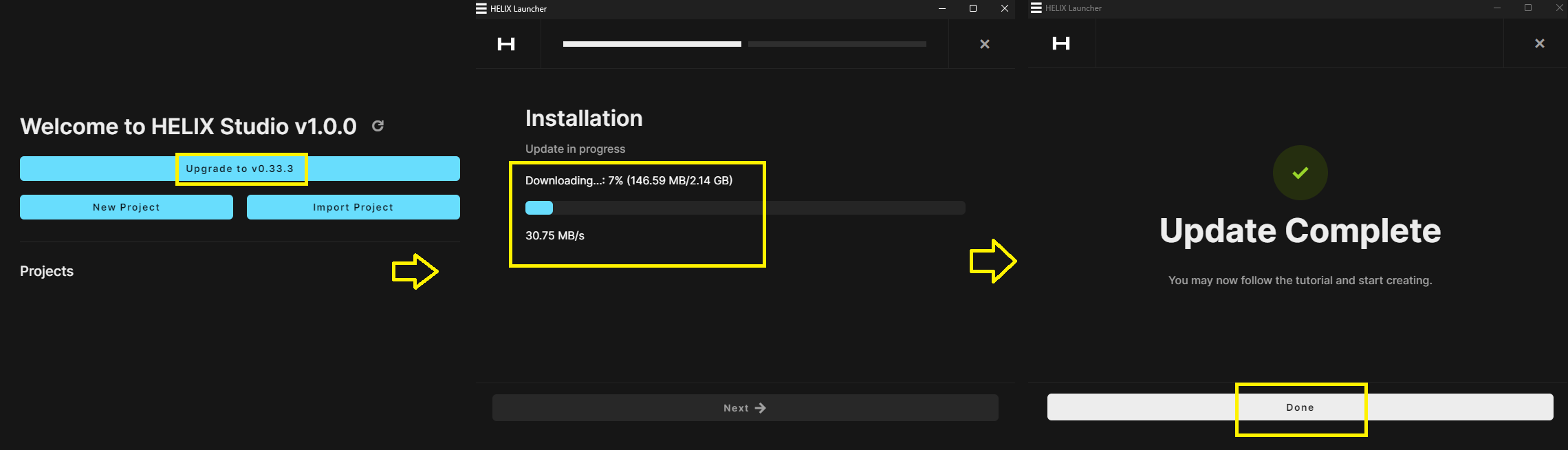Click the H logo in Update Complete window
Viewport: 1568px width, 450px height.
[x=1061, y=43]
